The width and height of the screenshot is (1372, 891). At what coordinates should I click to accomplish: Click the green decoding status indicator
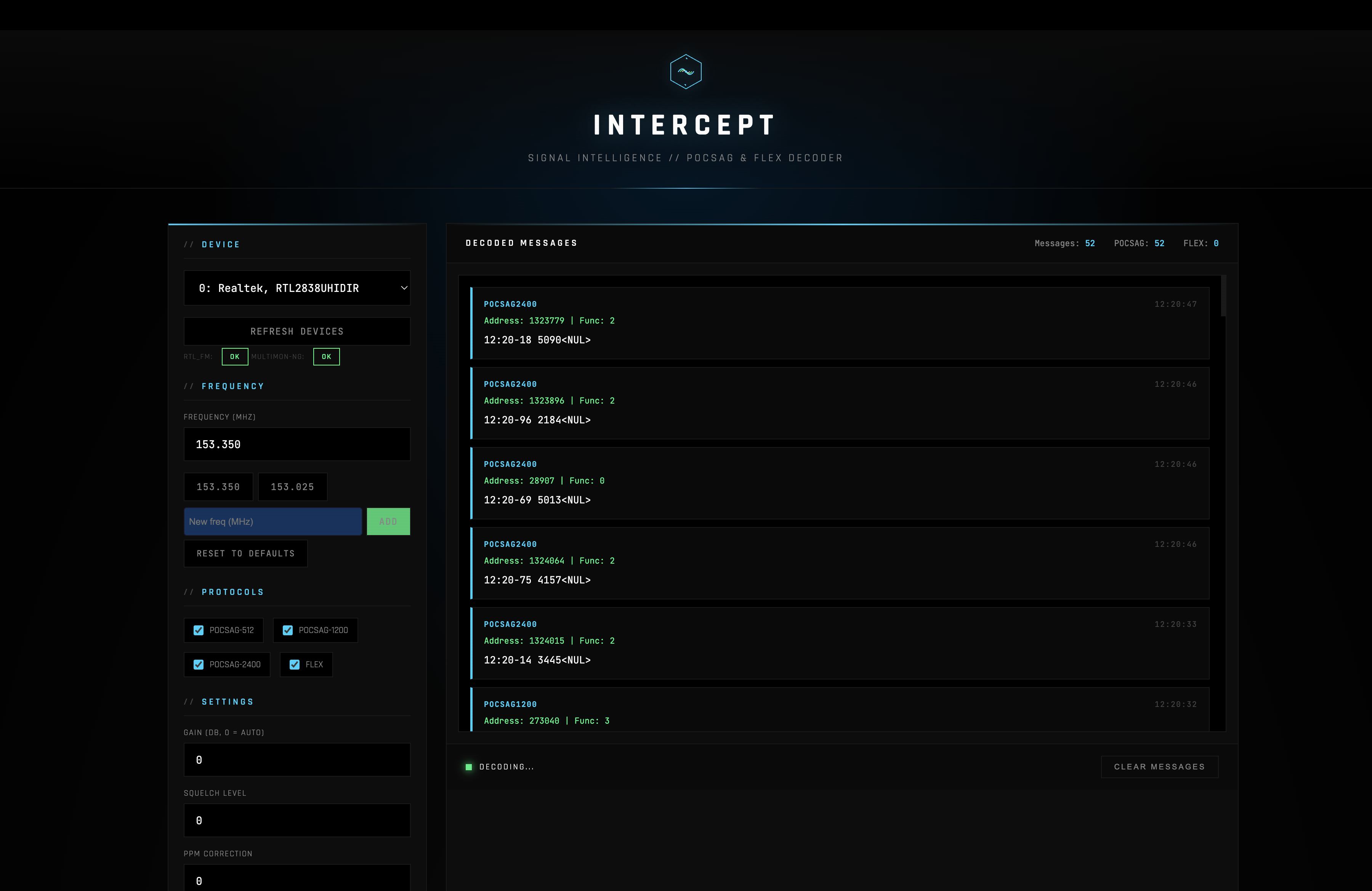(469, 766)
